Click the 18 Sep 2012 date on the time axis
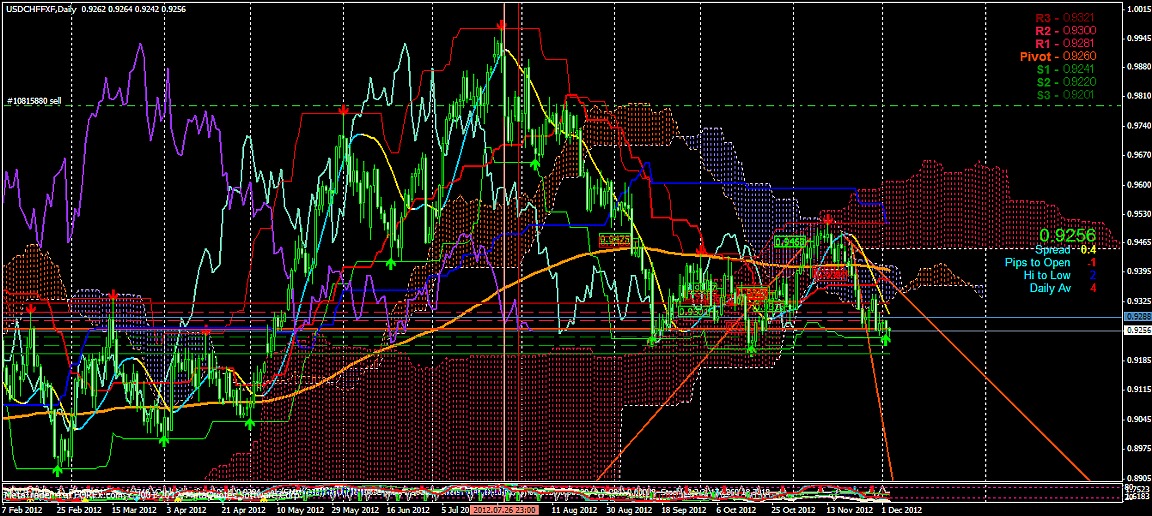The width and height of the screenshot is (1152, 516). pyautogui.click(x=683, y=509)
